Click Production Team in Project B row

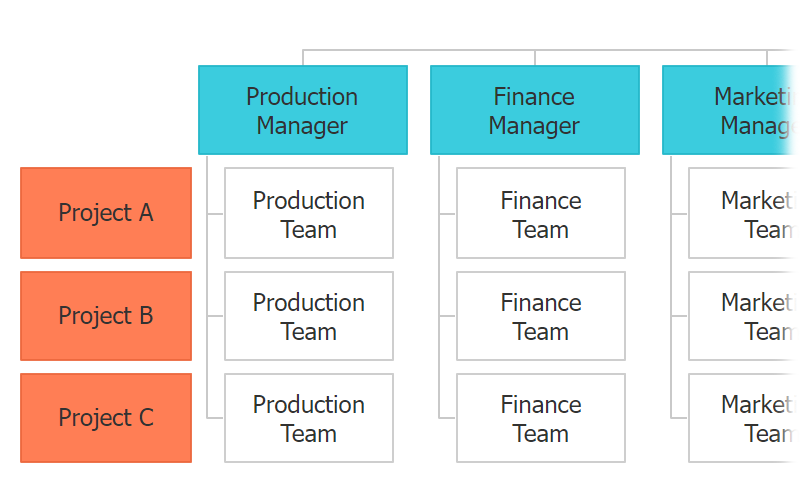(x=309, y=316)
